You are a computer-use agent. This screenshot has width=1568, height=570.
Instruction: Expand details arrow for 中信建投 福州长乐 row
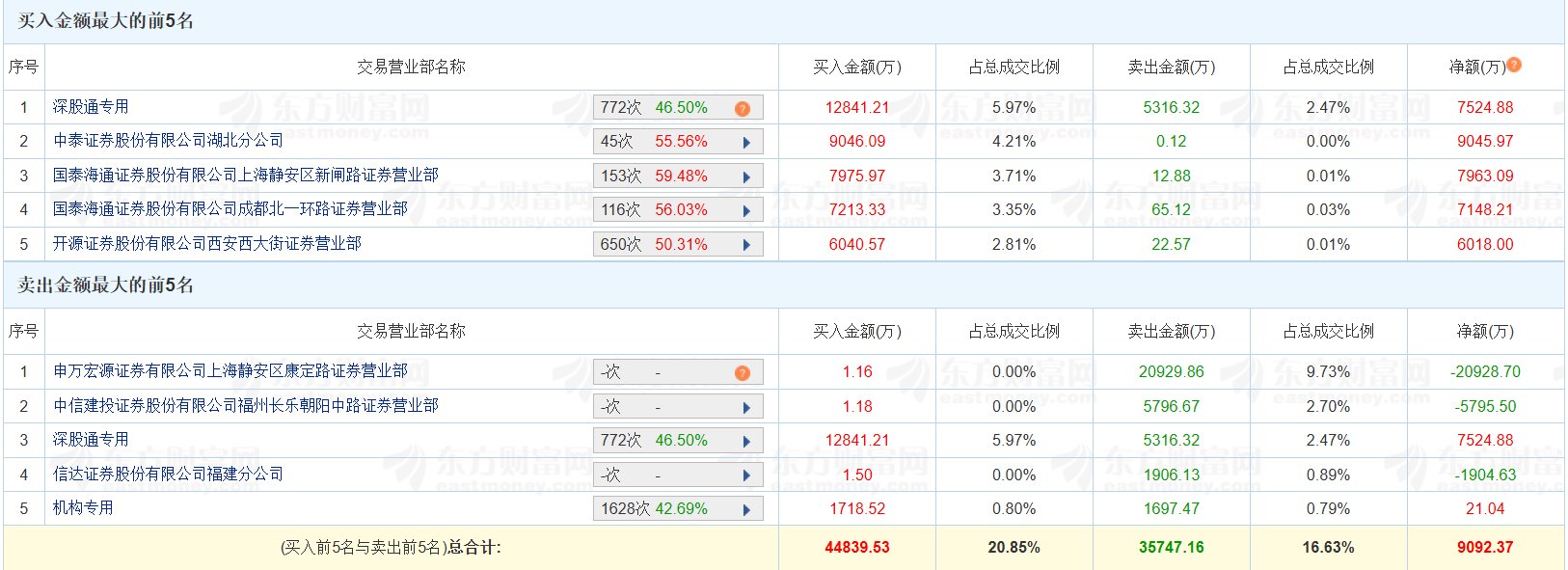point(746,408)
